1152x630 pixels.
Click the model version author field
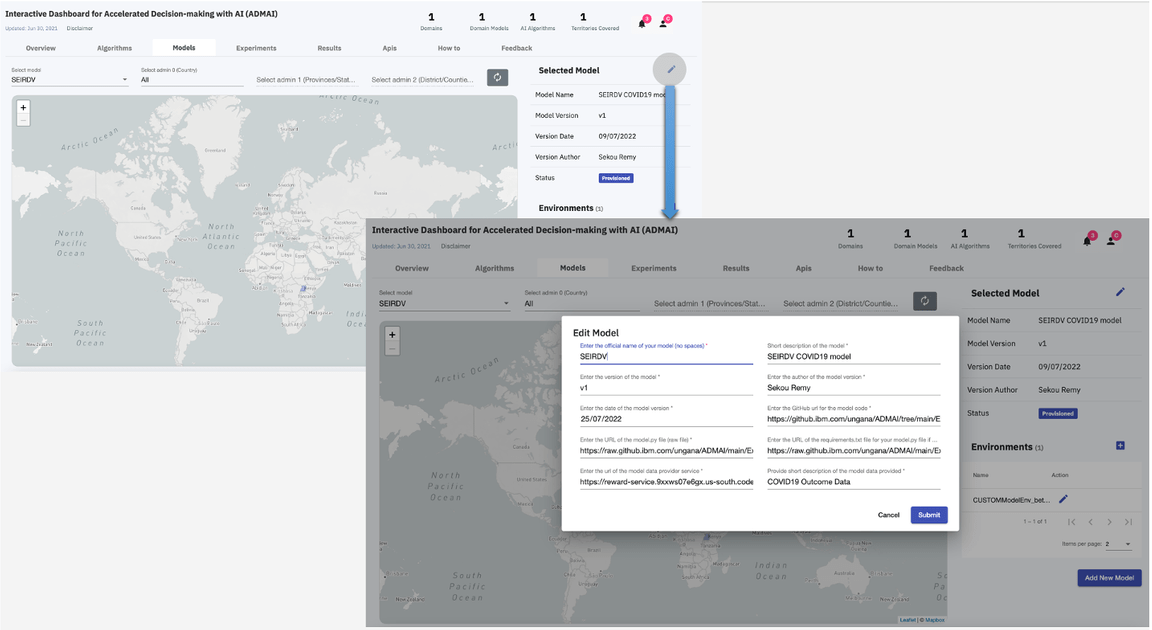(853, 388)
